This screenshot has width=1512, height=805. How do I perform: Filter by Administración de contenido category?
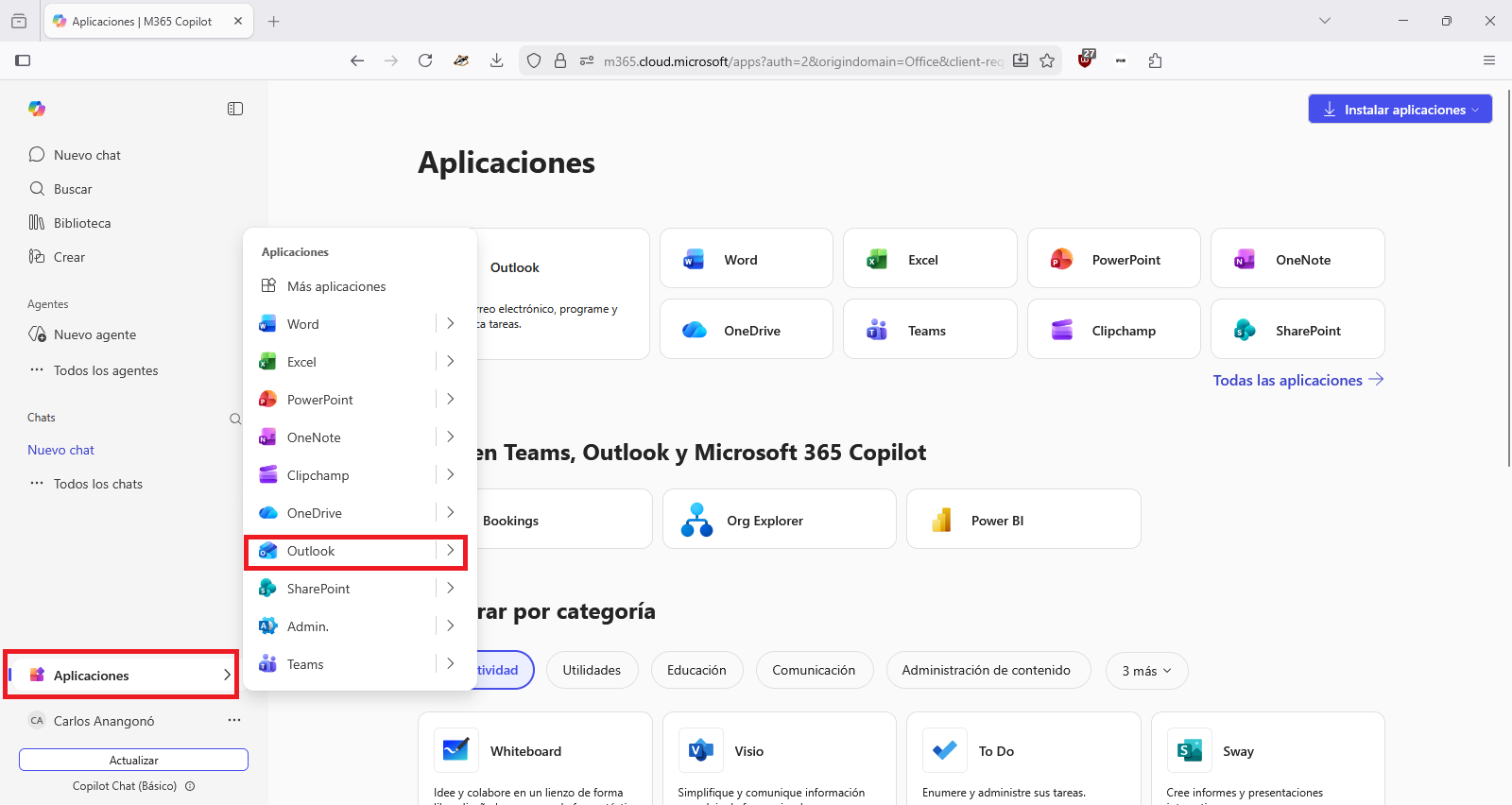pos(988,670)
